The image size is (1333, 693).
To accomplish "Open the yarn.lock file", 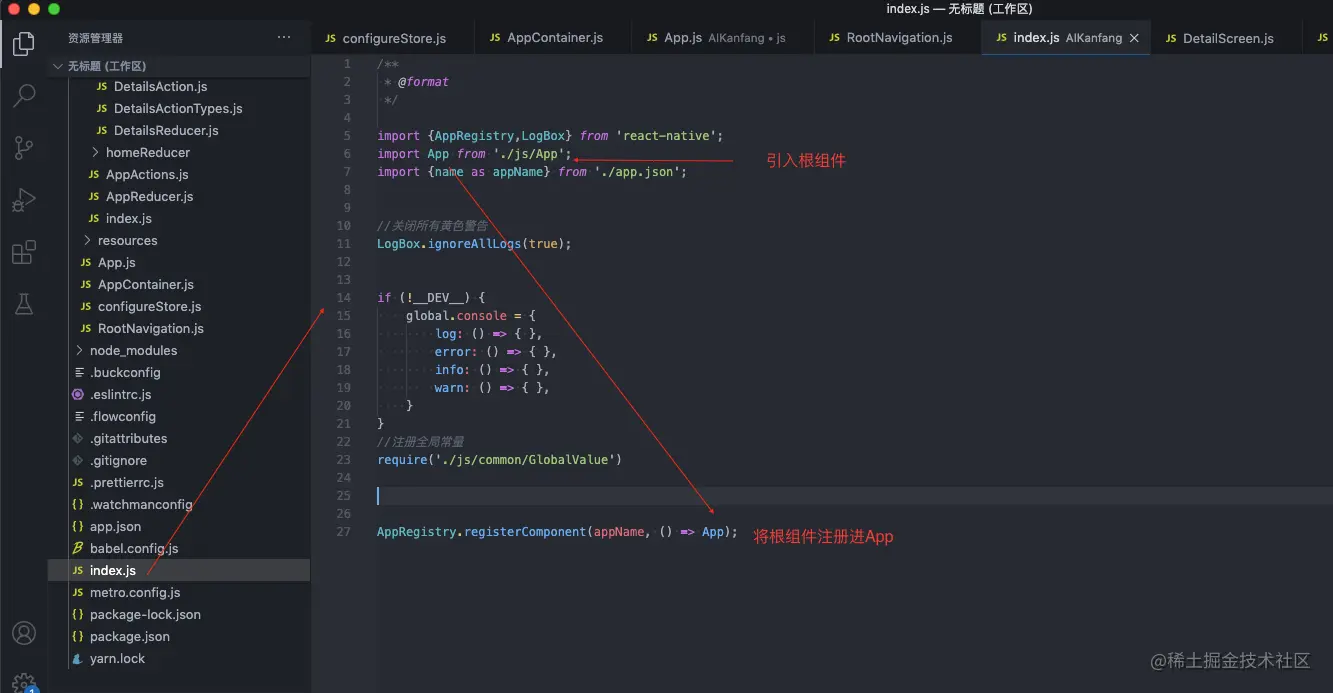I will (180, 658).
